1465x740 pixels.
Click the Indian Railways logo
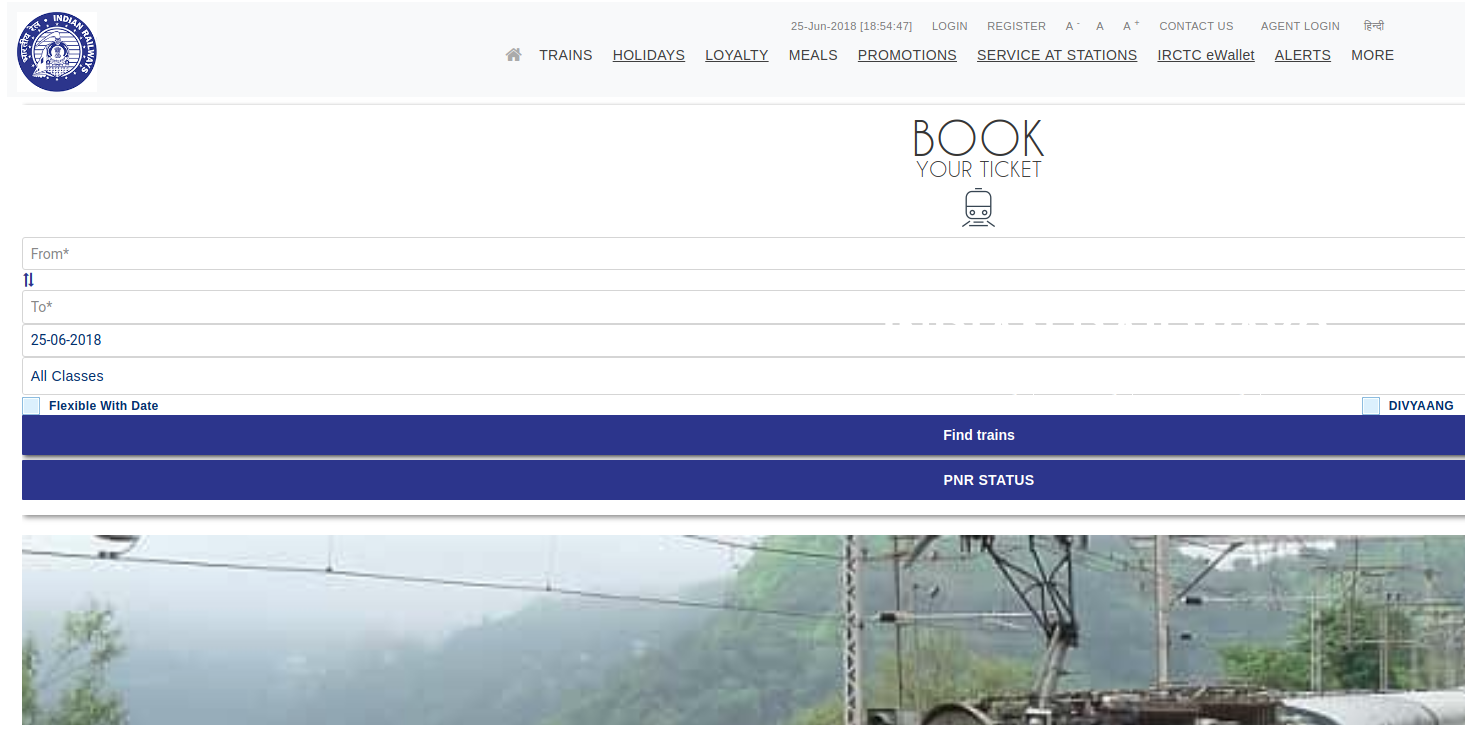coord(57,52)
